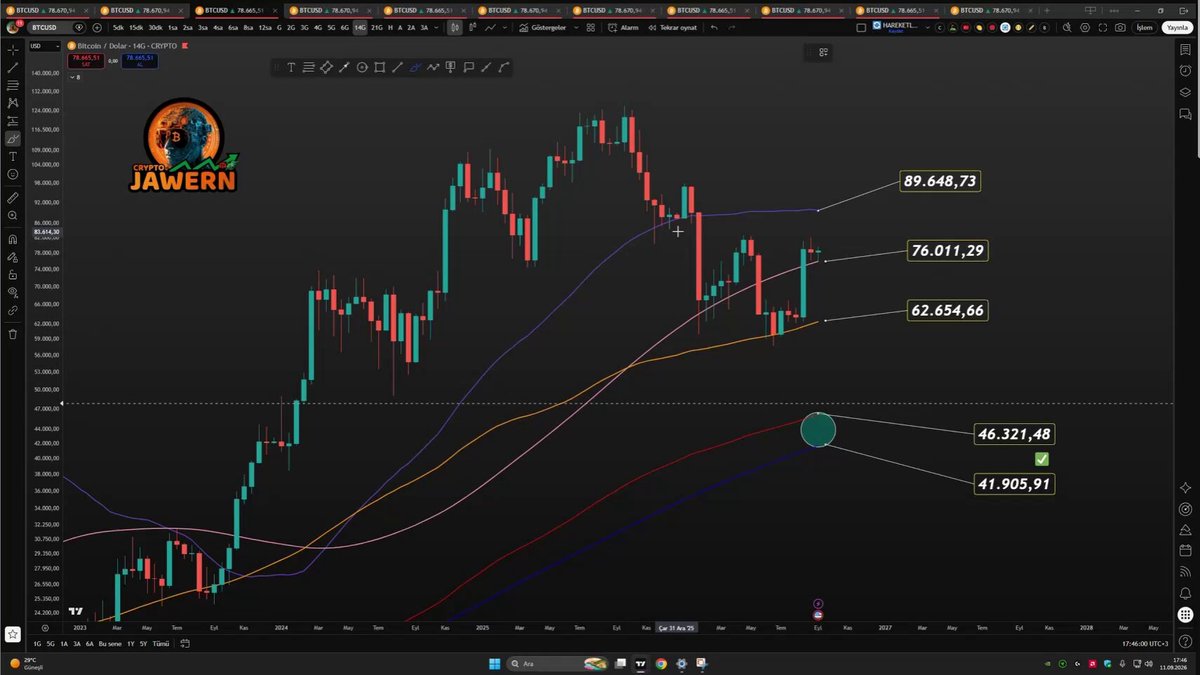Screen dimensions: 1200x675
Task: Select the 21G timeframe
Action: (377, 28)
